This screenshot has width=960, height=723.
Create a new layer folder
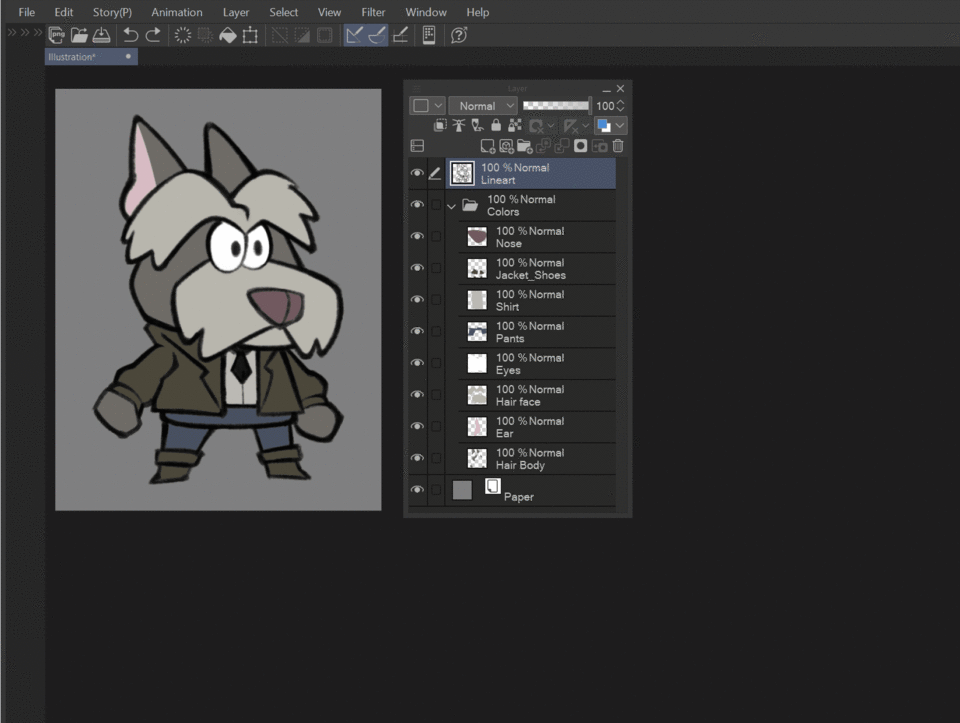pos(524,146)
